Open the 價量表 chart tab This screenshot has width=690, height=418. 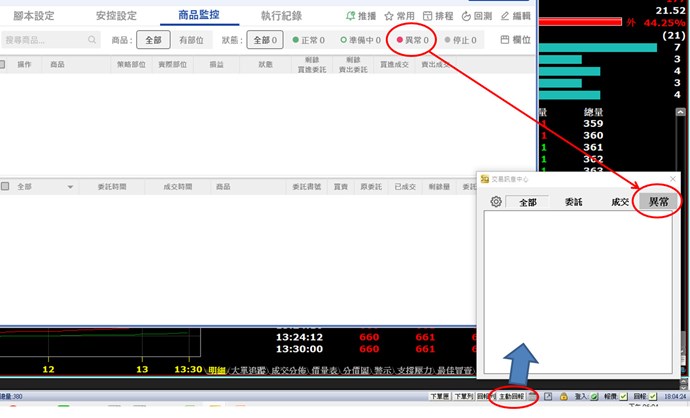point(324,370)
